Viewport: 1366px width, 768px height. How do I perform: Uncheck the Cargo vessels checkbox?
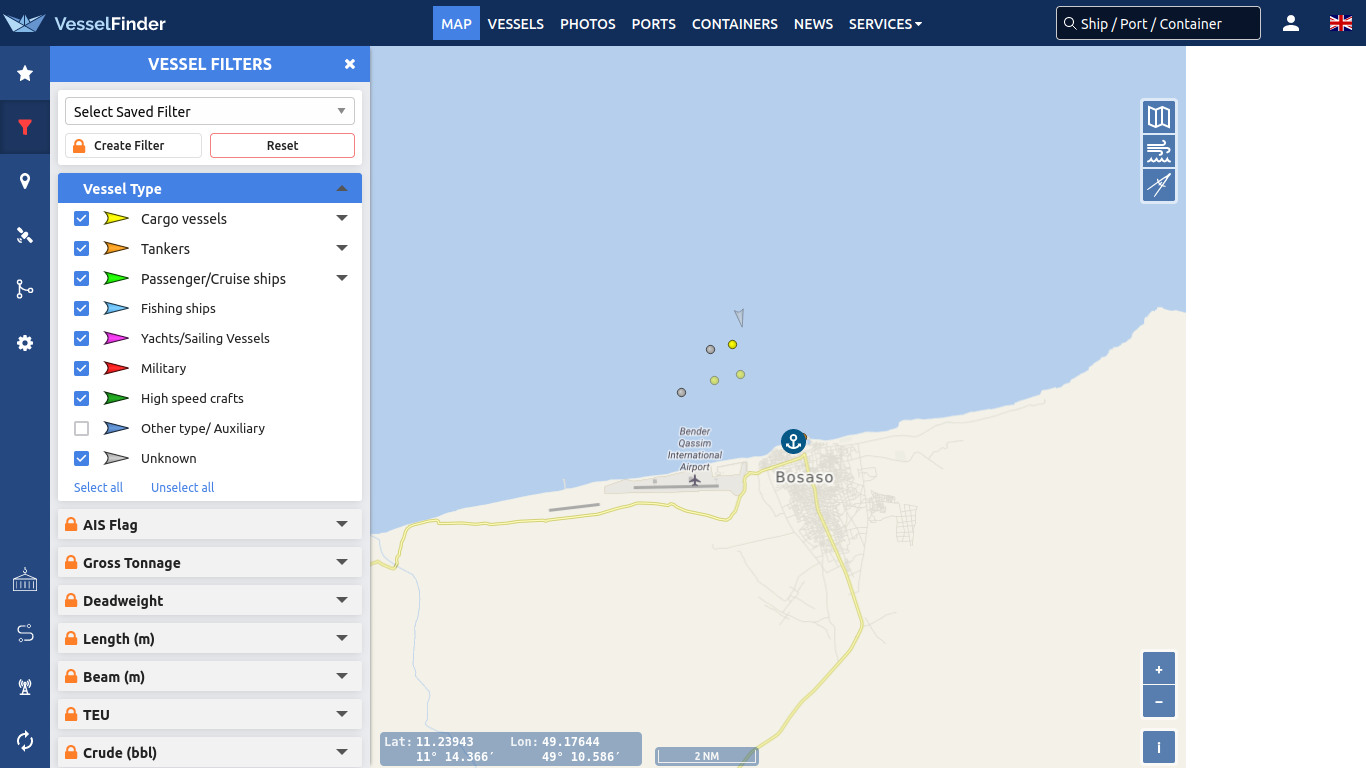click(x=82, y=218)
